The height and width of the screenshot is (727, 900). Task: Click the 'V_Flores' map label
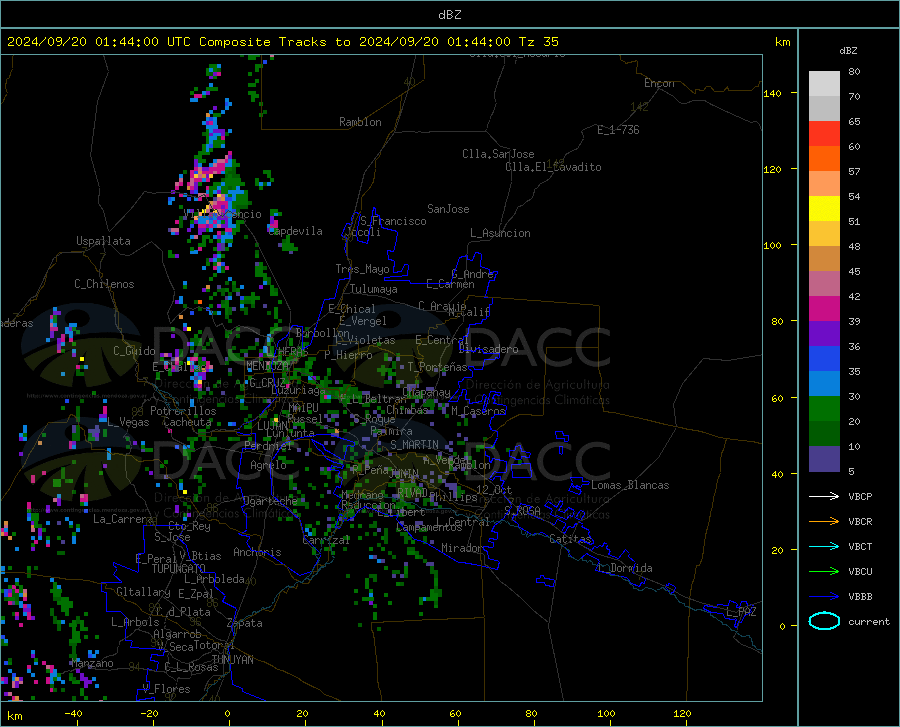[x=166, y=689]
